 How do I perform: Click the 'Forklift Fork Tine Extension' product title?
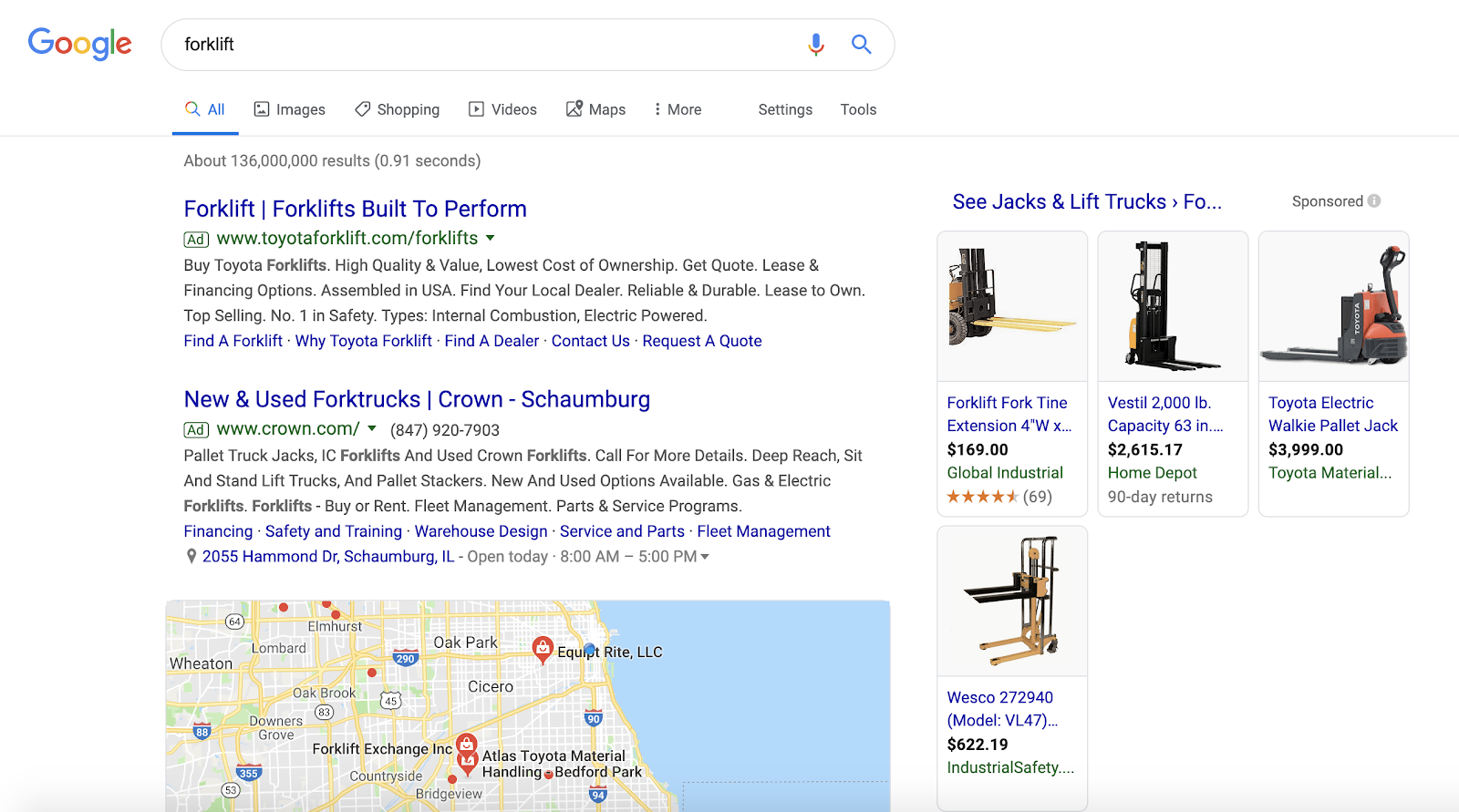(x=1009, y=414)
